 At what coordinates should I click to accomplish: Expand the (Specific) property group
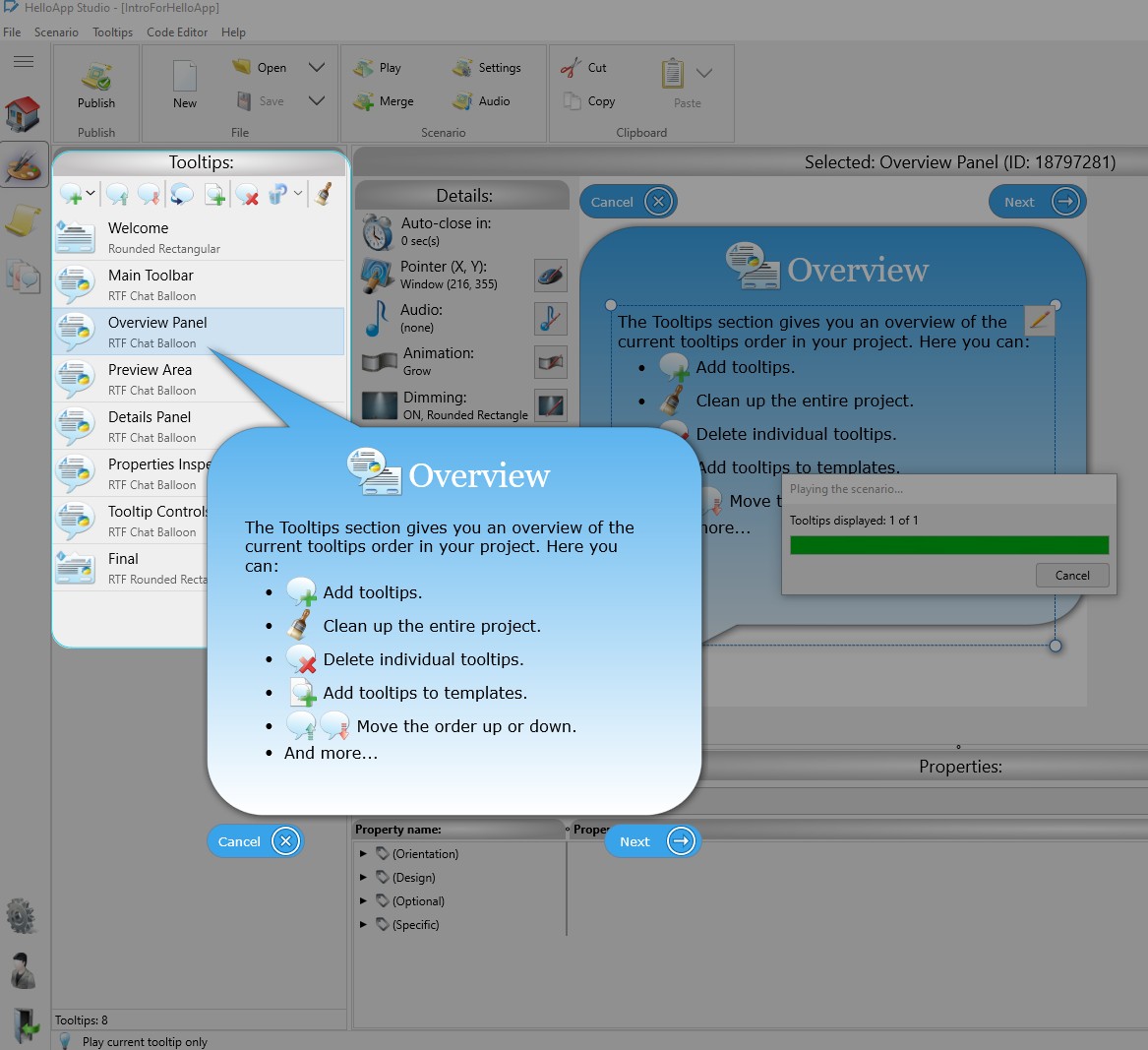coord(363,924)
